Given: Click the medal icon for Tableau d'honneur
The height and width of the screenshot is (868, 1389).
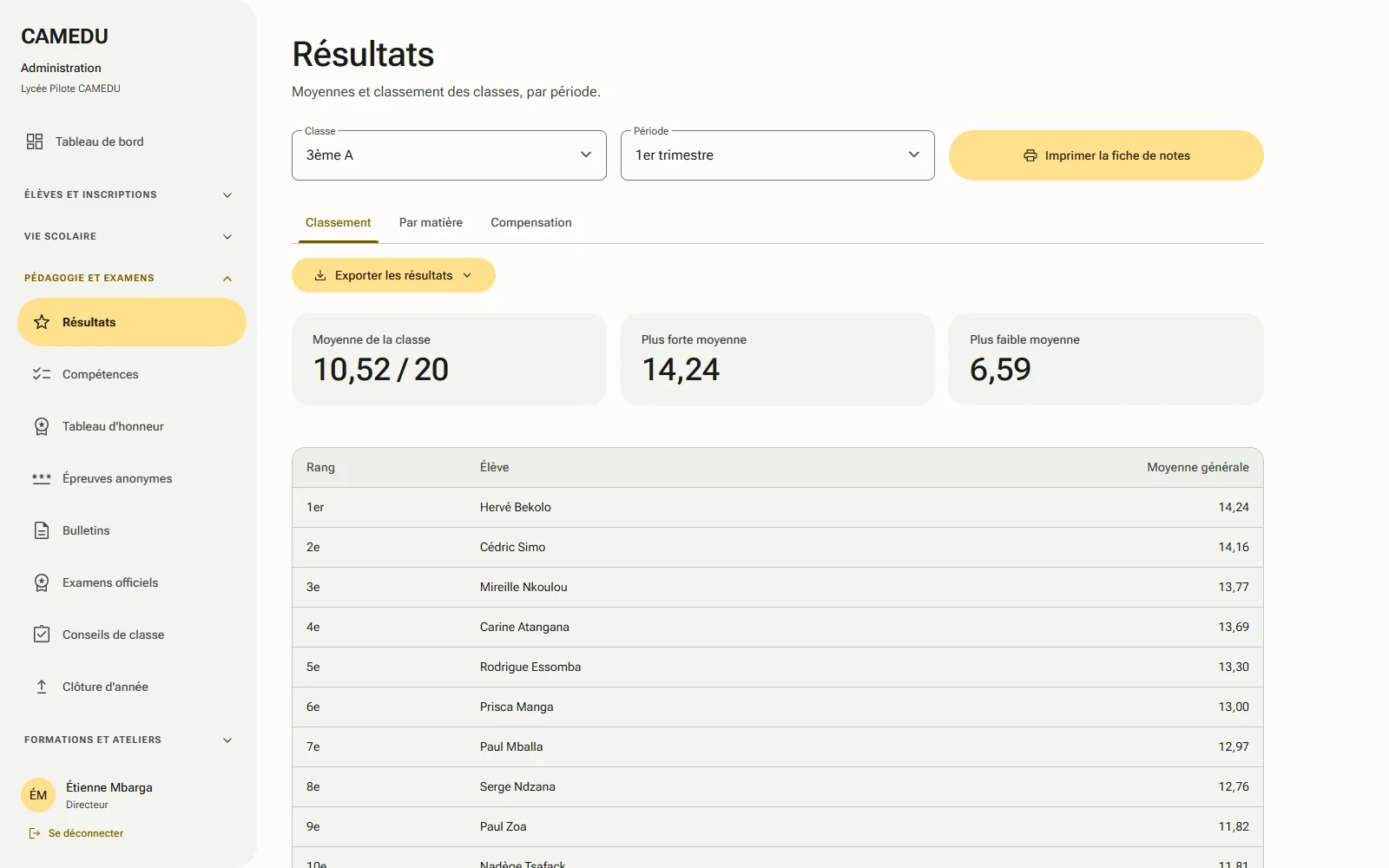Looking at the screenshot, I should (42, 426).
